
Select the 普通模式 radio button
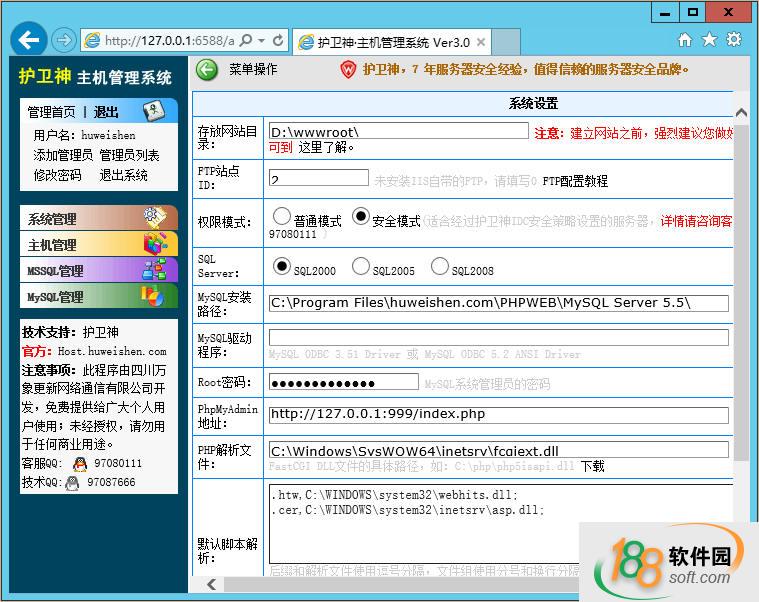tap(281, 219)
